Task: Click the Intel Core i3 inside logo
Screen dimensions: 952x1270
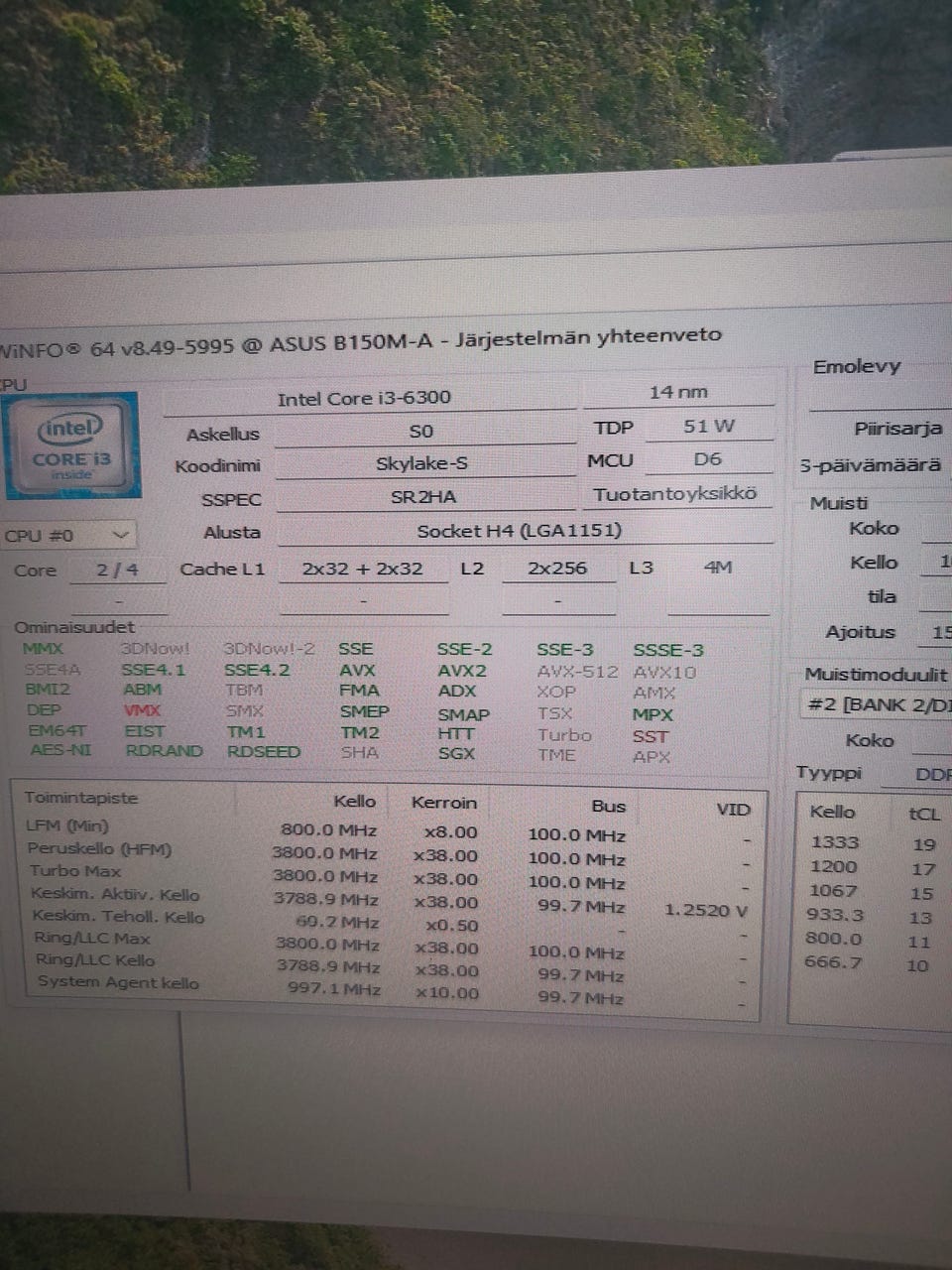Action: [70, 444]
